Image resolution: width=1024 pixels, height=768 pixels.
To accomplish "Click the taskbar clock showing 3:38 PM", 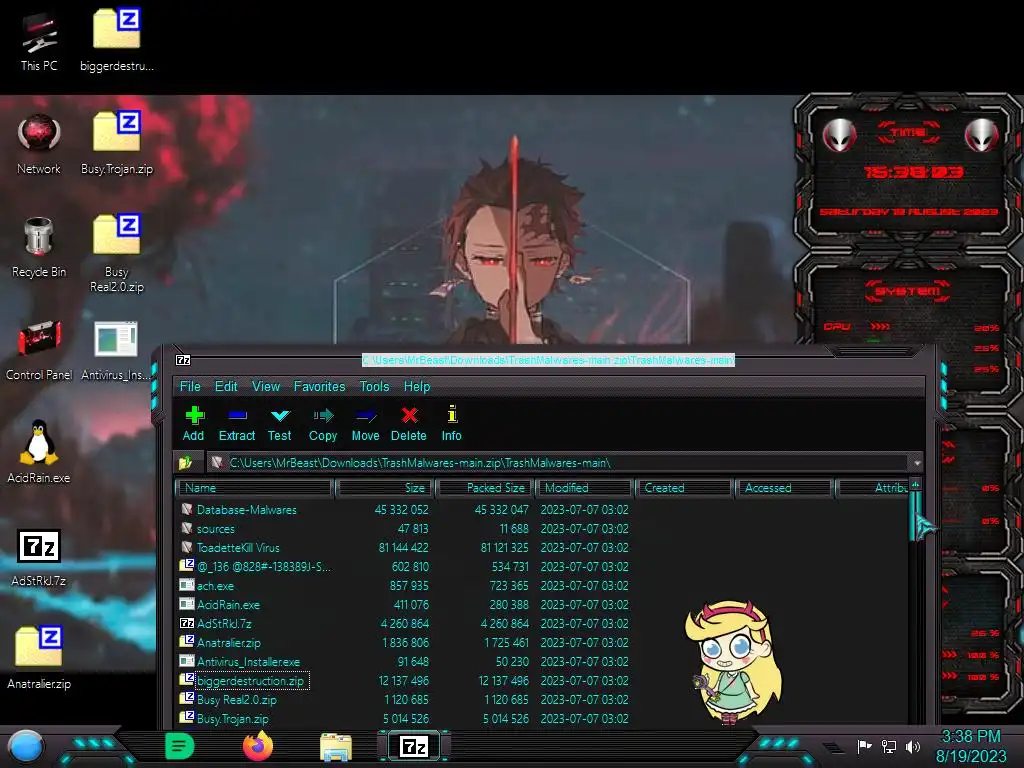I will (x=971, y=746).
